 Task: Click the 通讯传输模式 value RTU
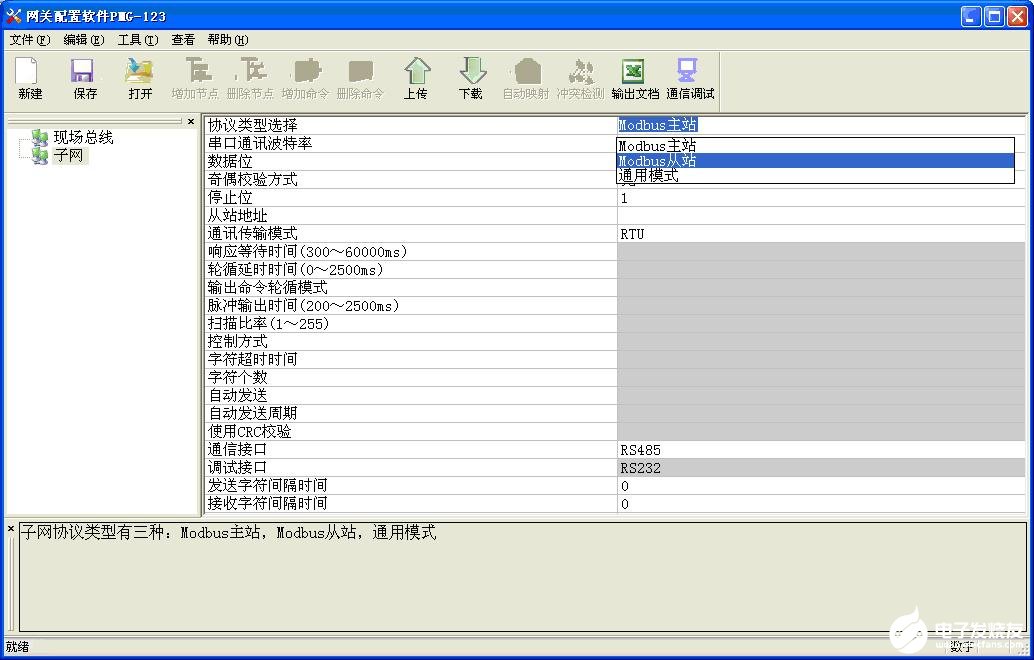(x=821, y=234)
